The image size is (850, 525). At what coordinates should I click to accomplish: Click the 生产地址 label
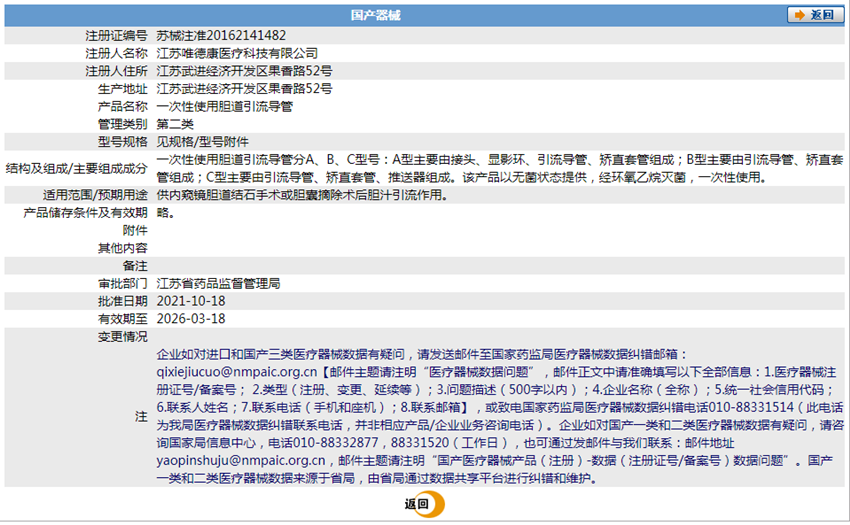click(x=123, y=89)
